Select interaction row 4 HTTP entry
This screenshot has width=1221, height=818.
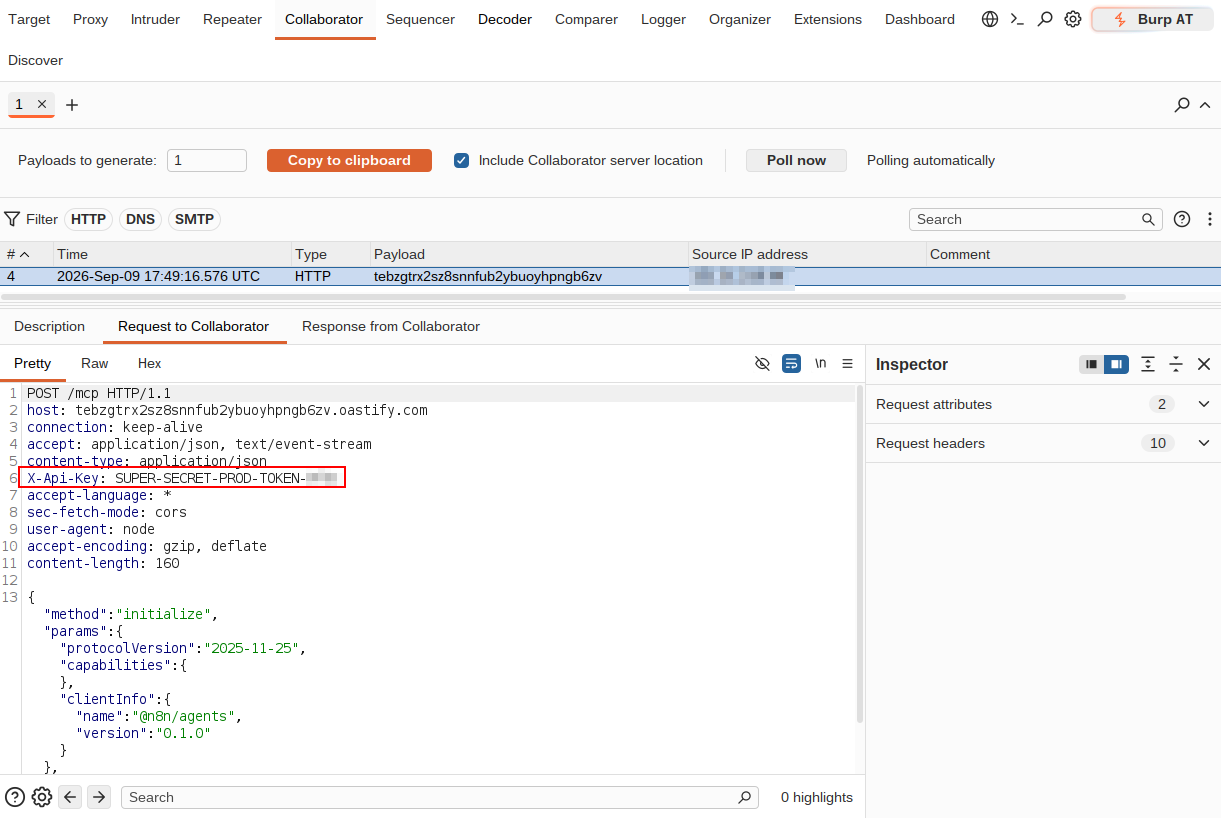610,276
